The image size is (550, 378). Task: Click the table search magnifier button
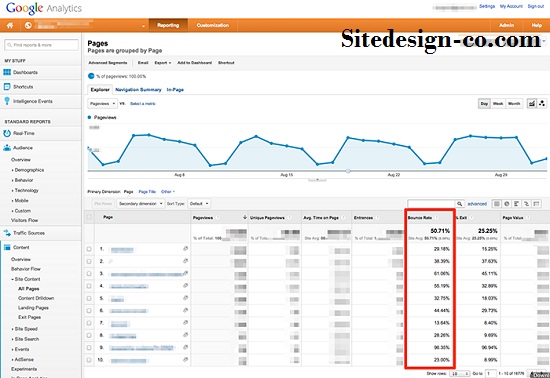[x=459, y=204]
